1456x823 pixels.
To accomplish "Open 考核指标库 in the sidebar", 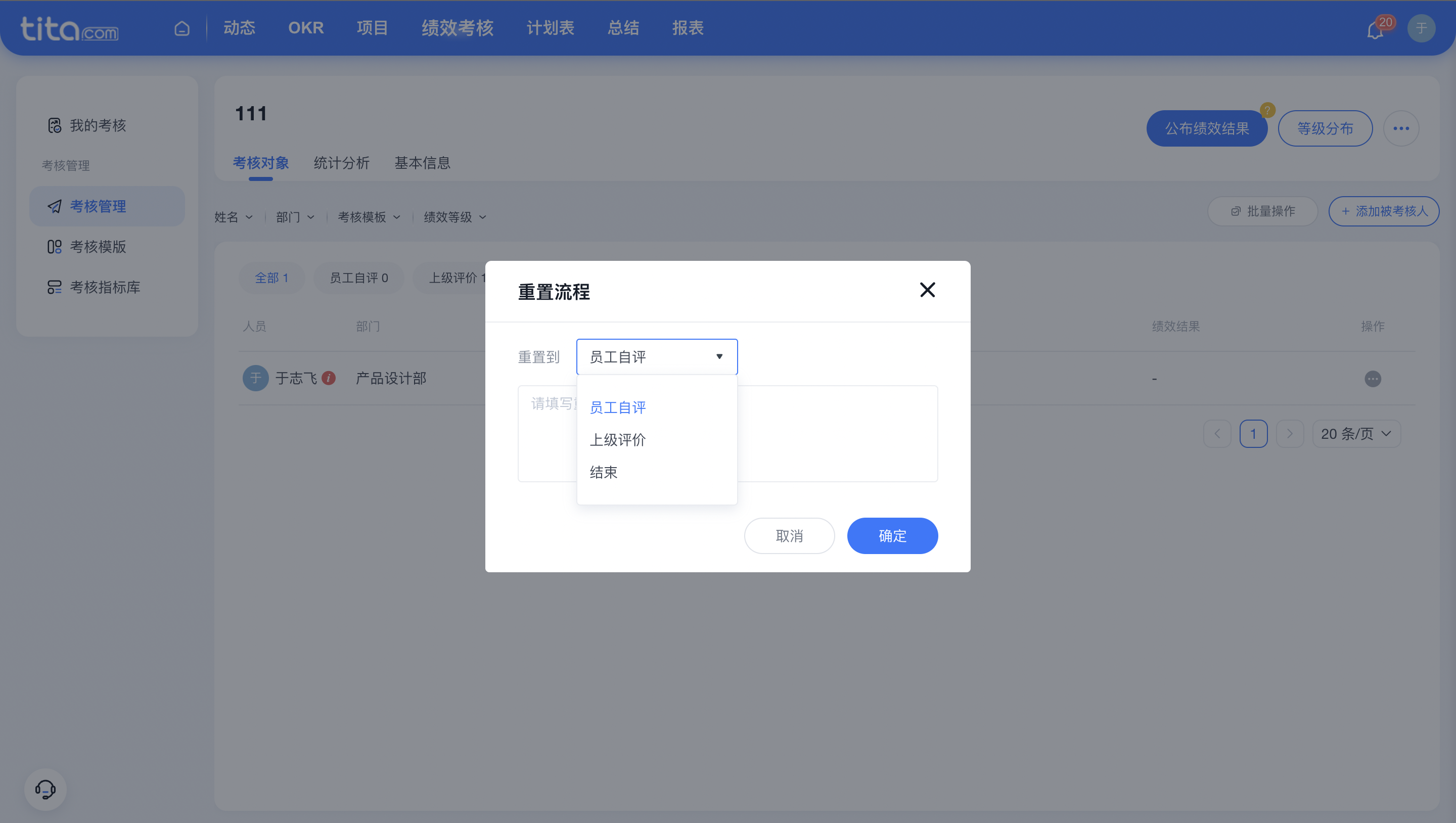I will coord(107,287).
